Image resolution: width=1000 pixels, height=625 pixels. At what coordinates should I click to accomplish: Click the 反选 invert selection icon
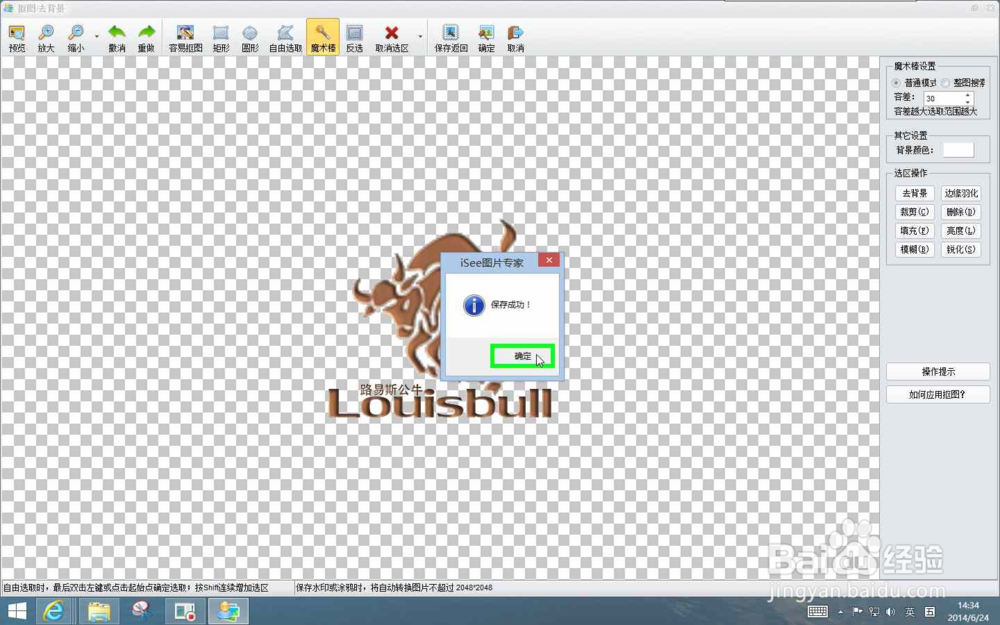click(355, 38)
